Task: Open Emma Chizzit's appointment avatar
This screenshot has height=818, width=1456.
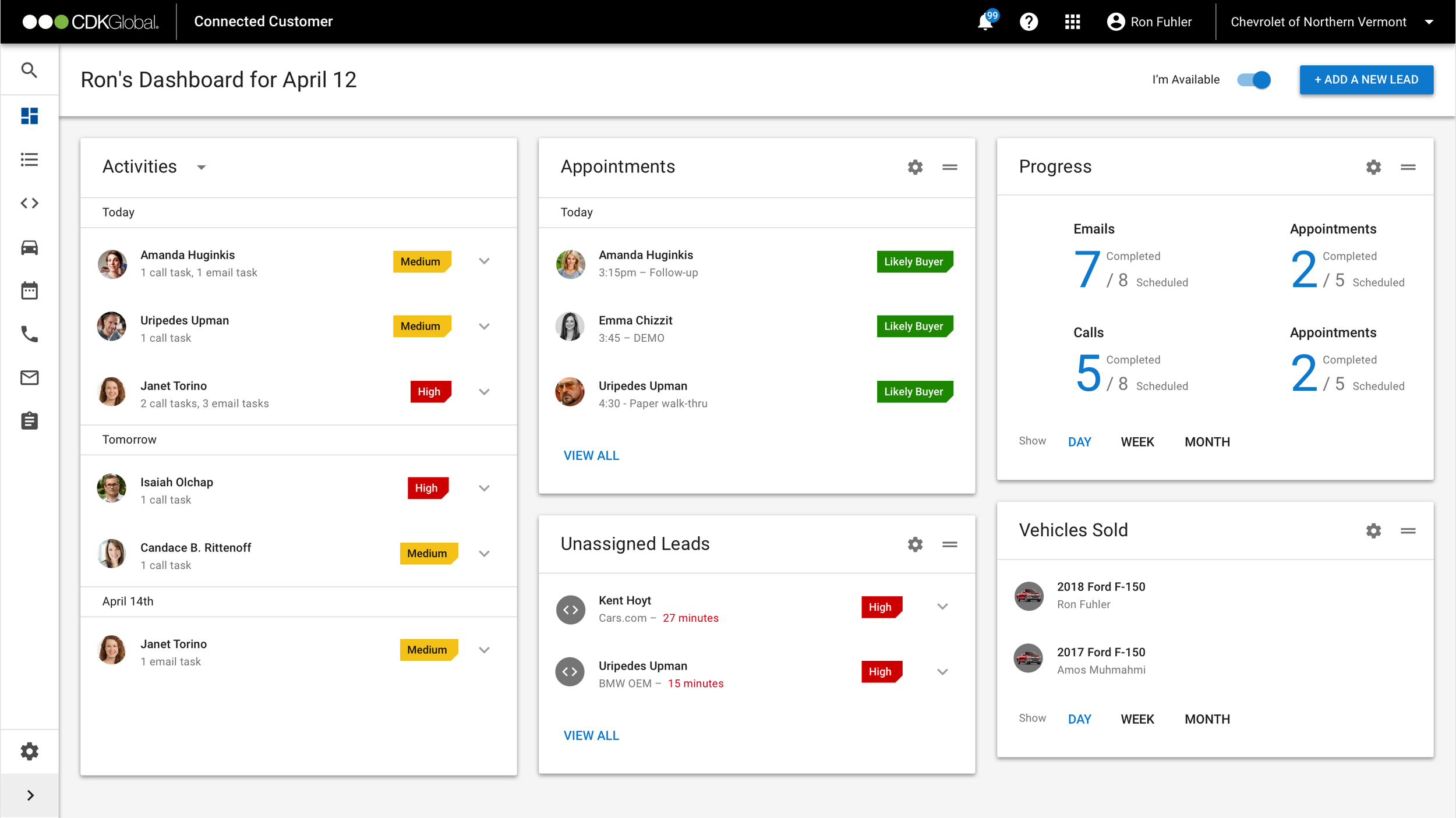Action: coord(570,327)
